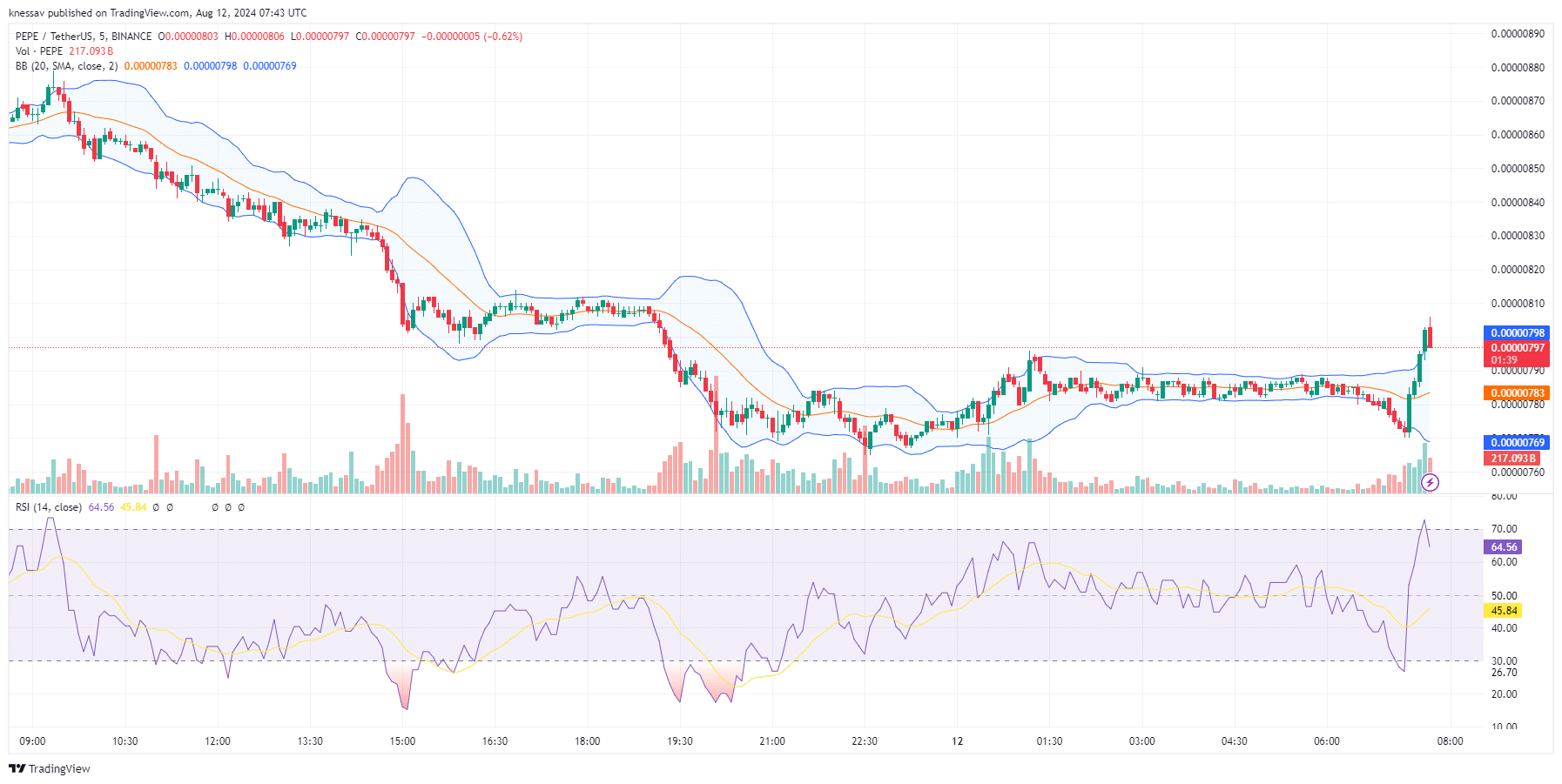The width and height of the screenshot is (1562, 784).
Task: Click the 0.00000820 price scale label
Action: [1518, 270]
